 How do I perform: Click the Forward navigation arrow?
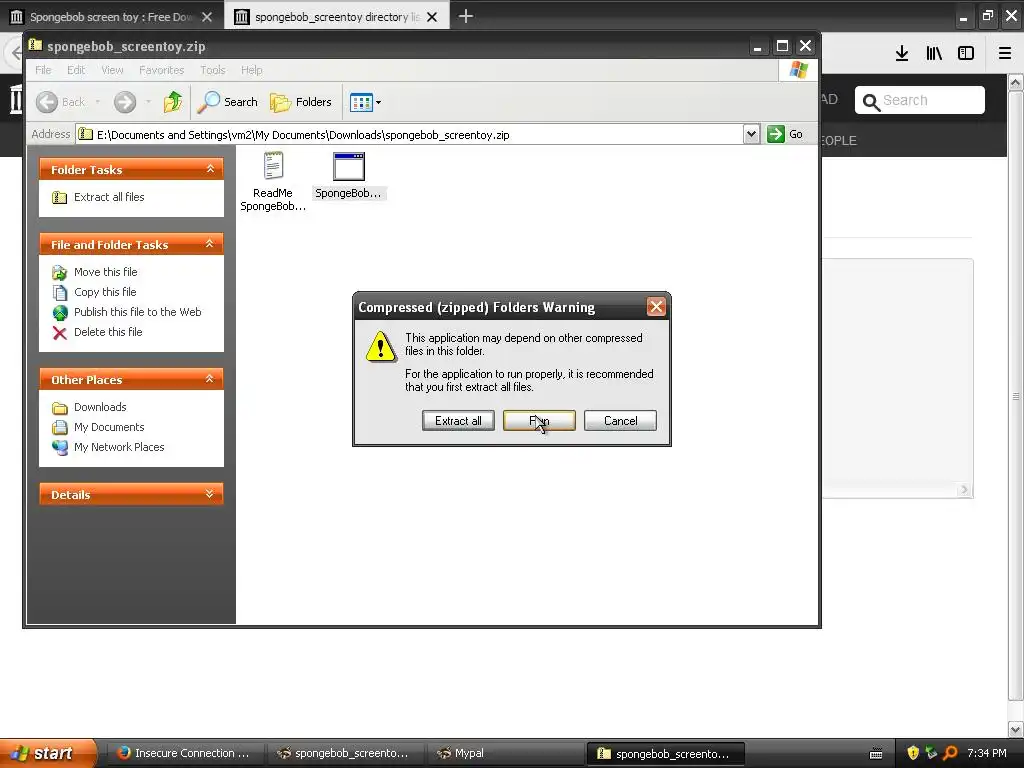(x=125, y=102)
